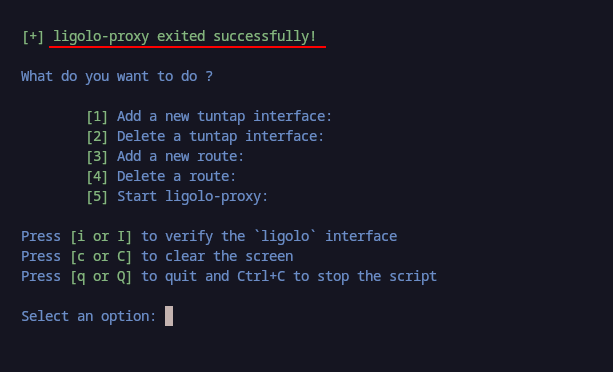Select option [2] Delete a tuntap interface

[x=205, y=136]
